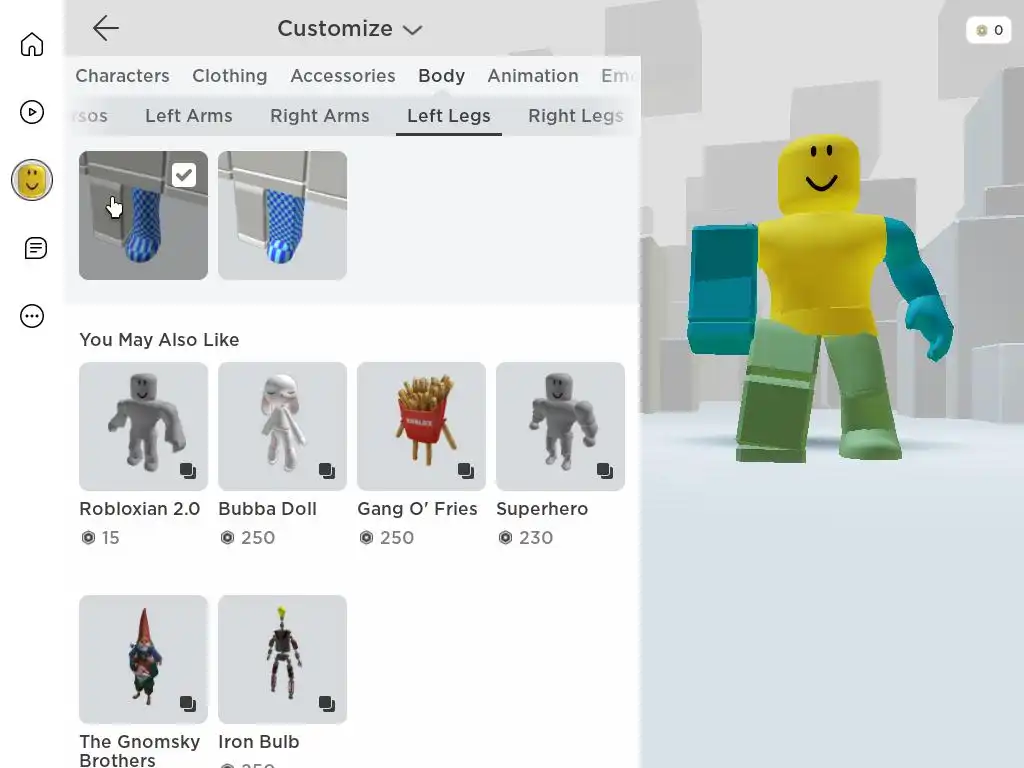
Task: Click the back arrow icon
Action: pyautogui.click(x=106, y=28)
